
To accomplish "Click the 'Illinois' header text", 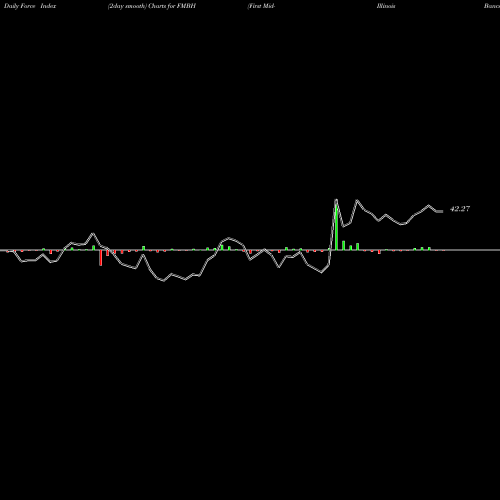I will pyautogui.click(x=386, y=6).
